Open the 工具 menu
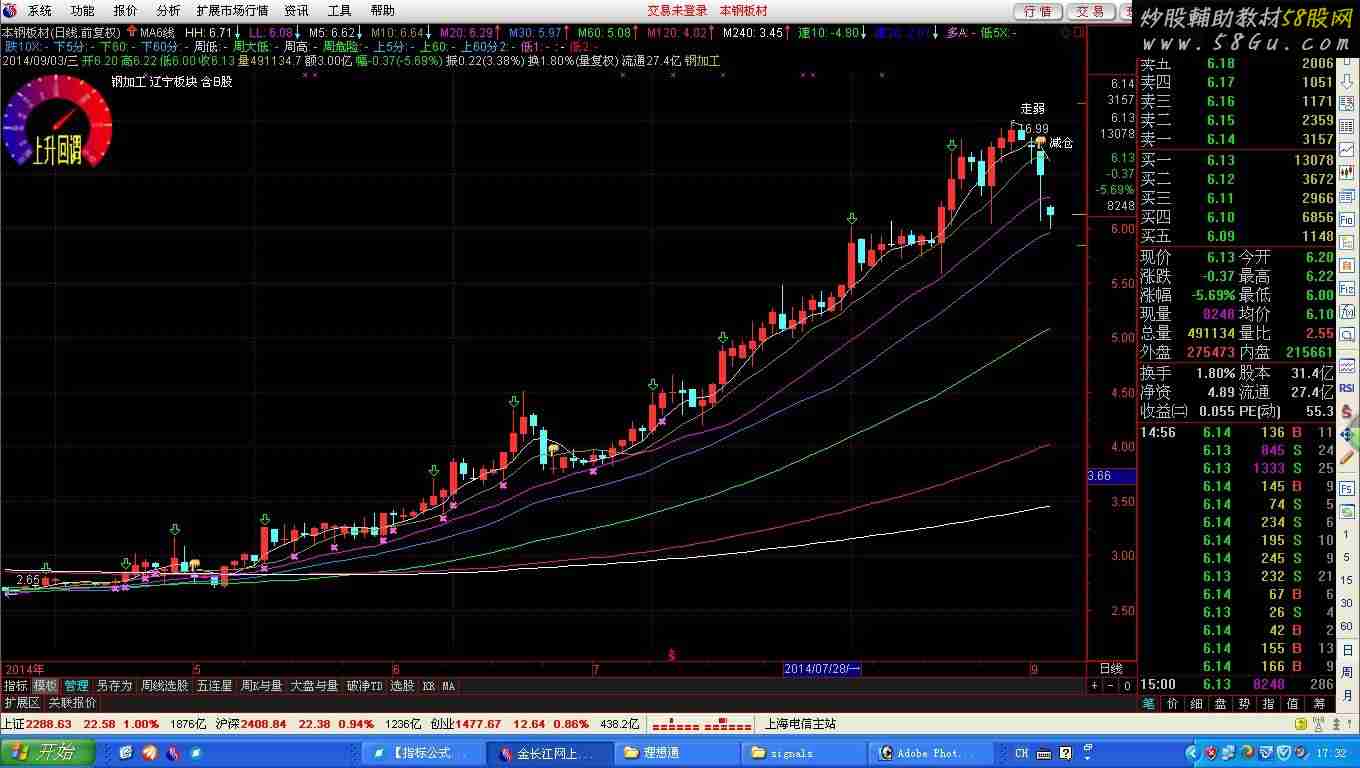 pyautogui.click(x=339, y=10)
